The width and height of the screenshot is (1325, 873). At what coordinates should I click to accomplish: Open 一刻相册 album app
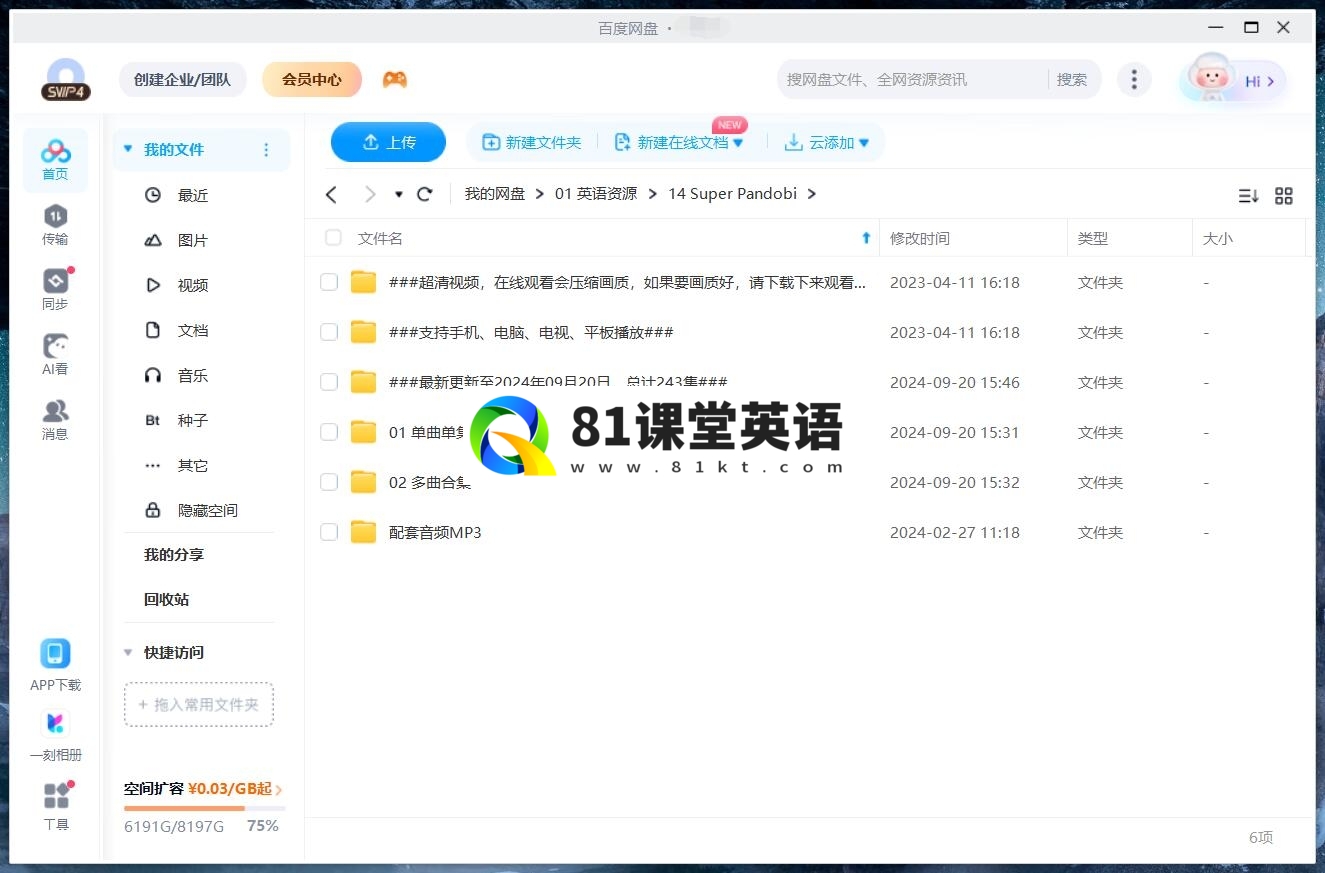tap(55, 735)
